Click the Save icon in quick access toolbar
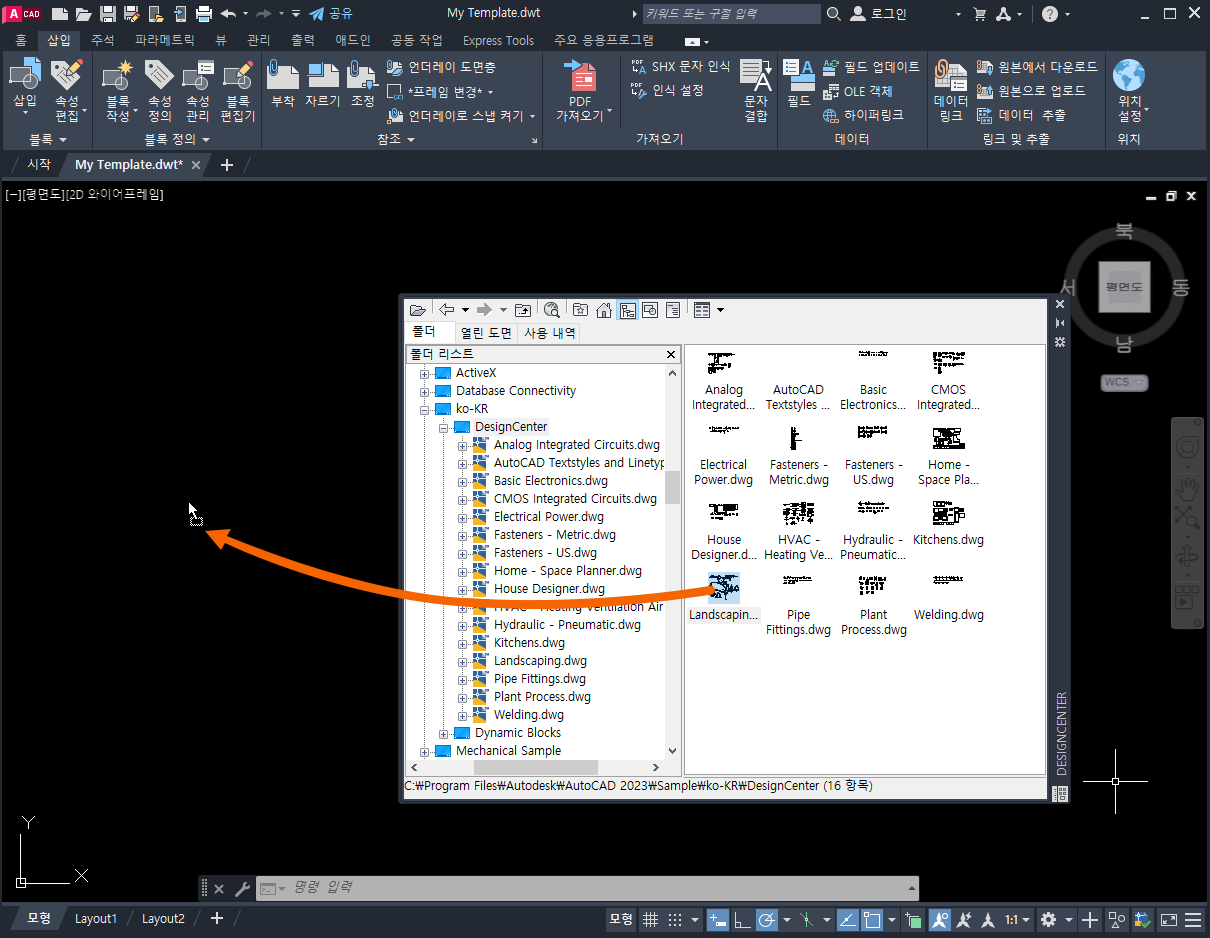 [108, 14]
